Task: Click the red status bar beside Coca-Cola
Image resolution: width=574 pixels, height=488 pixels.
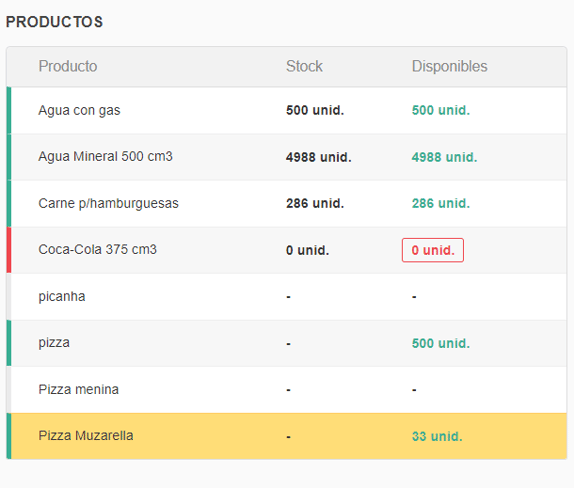Action: coord(9,250)
